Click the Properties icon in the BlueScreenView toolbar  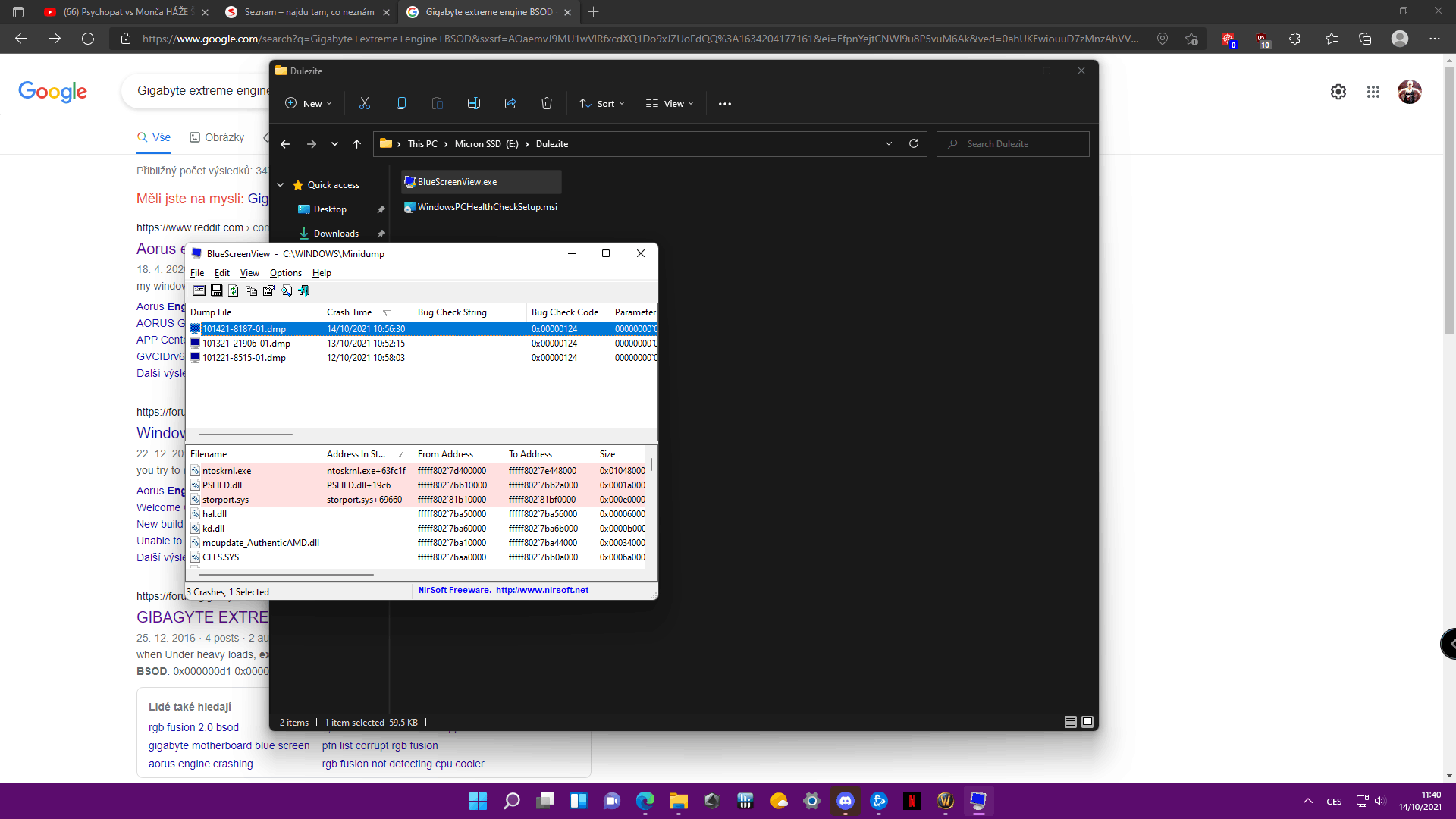coord(268,290)
